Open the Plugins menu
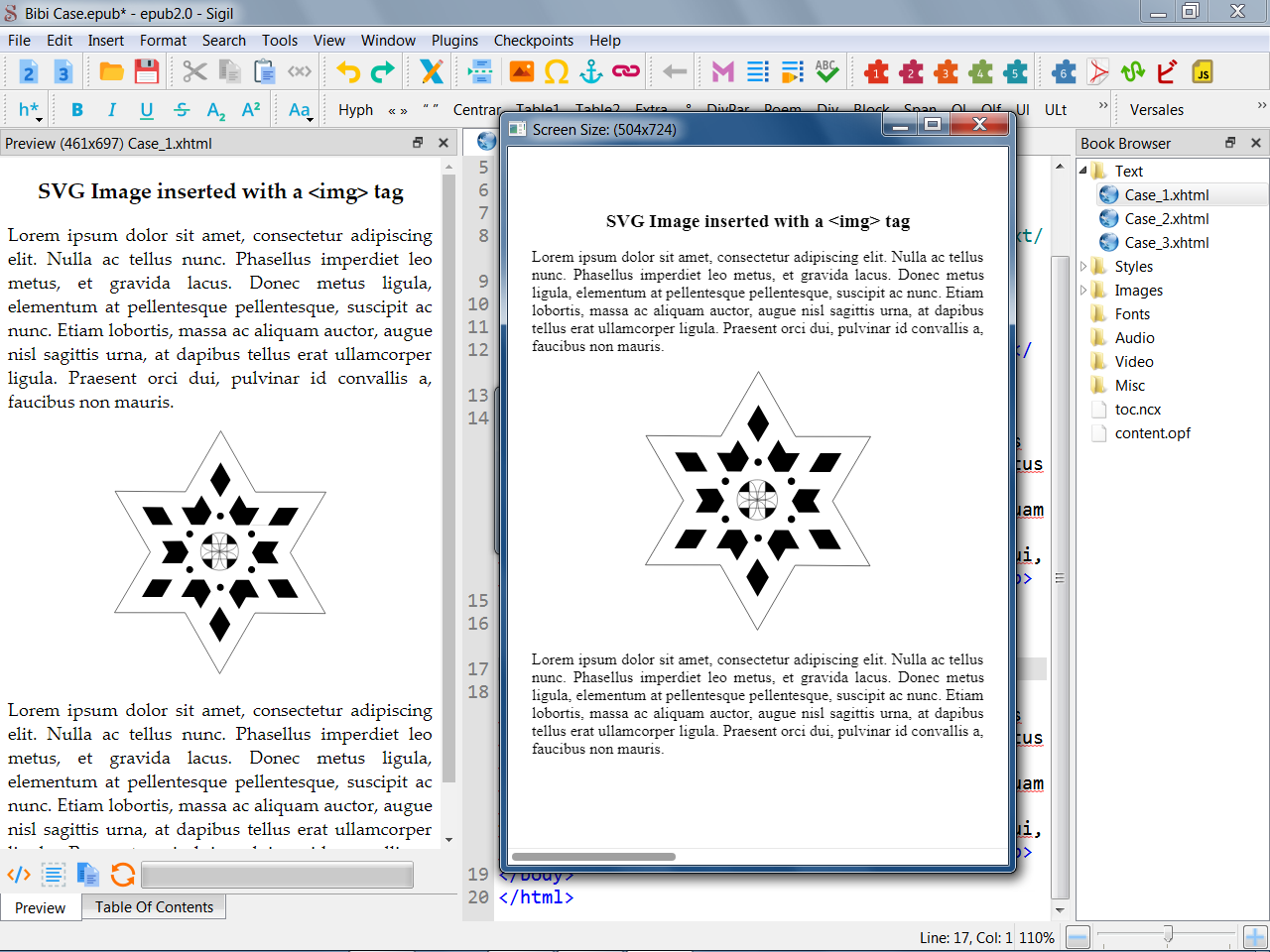The image size is (1270, 952). (x=454, y=41)
